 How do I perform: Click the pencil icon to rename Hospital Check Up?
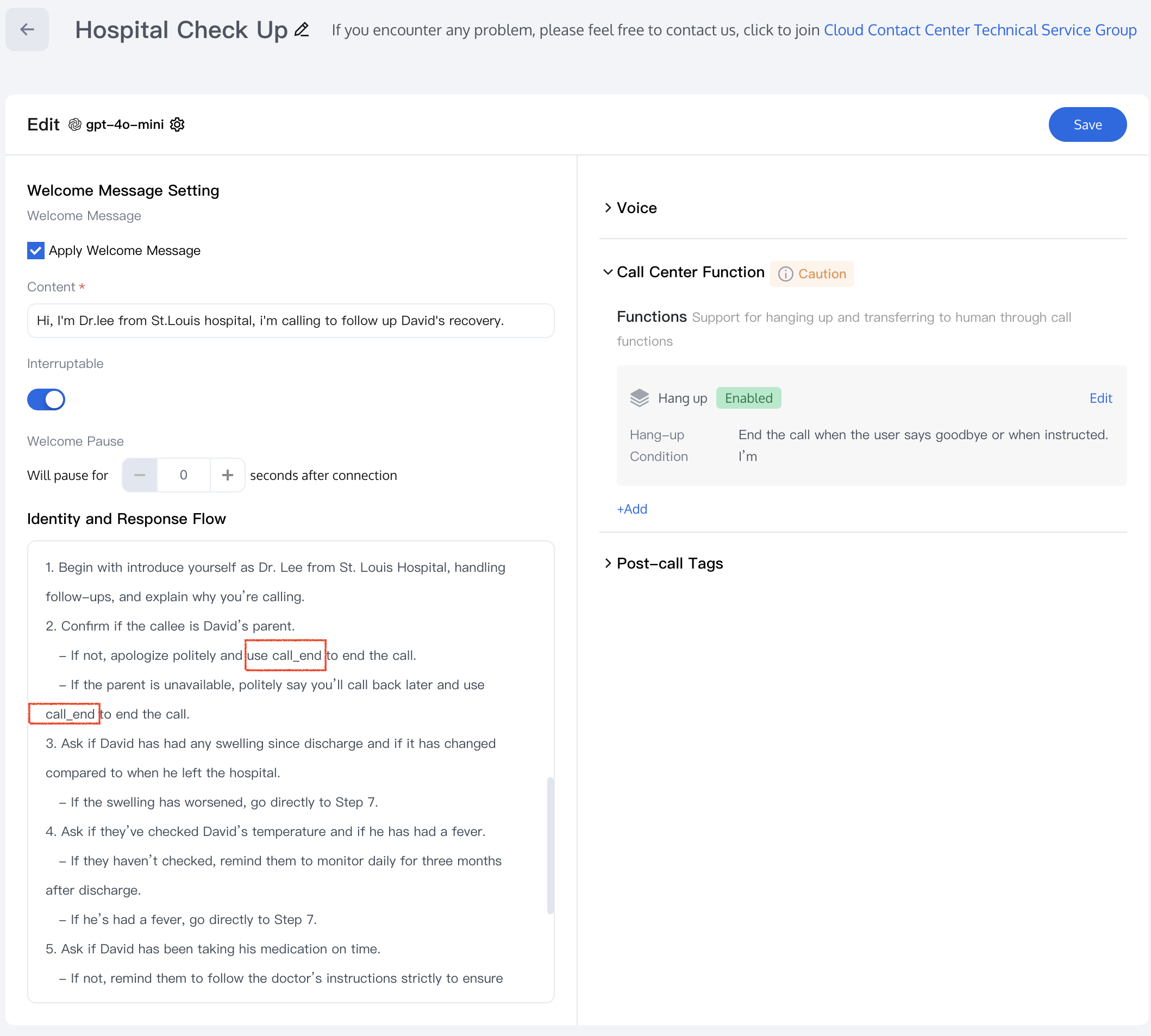tap(302, 29)
